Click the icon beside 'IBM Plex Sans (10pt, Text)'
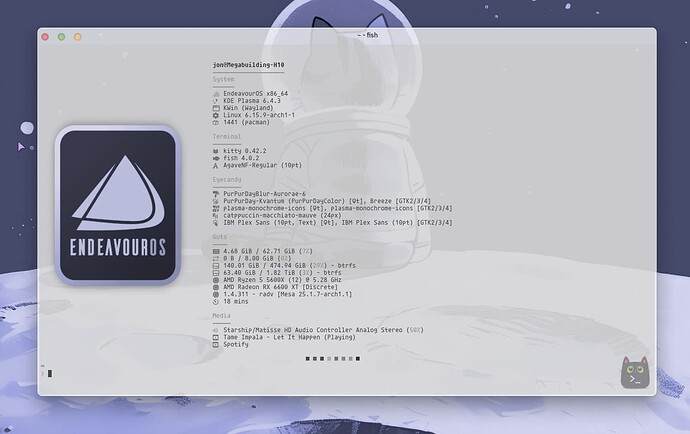The height and width of the screenshot is (434, 690). [x=216, y=223]
